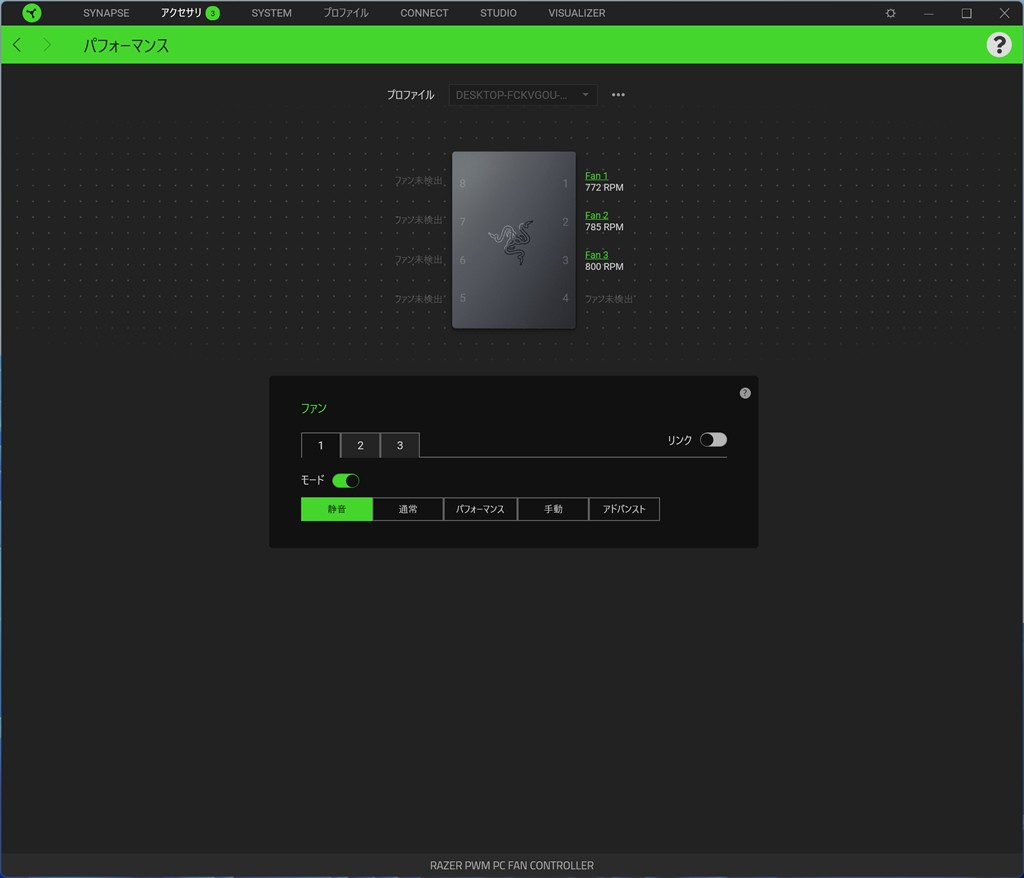Open the settings gear icon
Screen dimensions: 1024x878
[x=890, y=13]
